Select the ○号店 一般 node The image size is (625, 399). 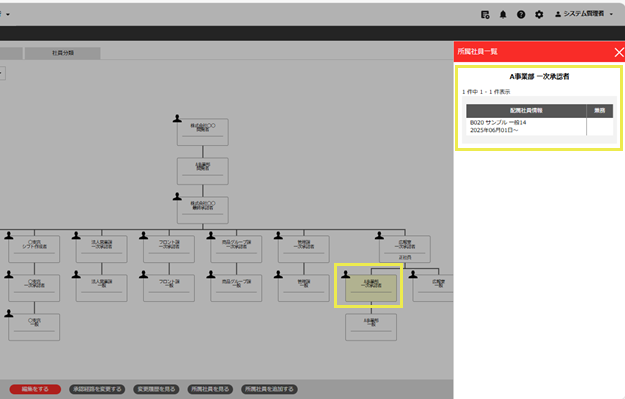(x=34, y=327)
